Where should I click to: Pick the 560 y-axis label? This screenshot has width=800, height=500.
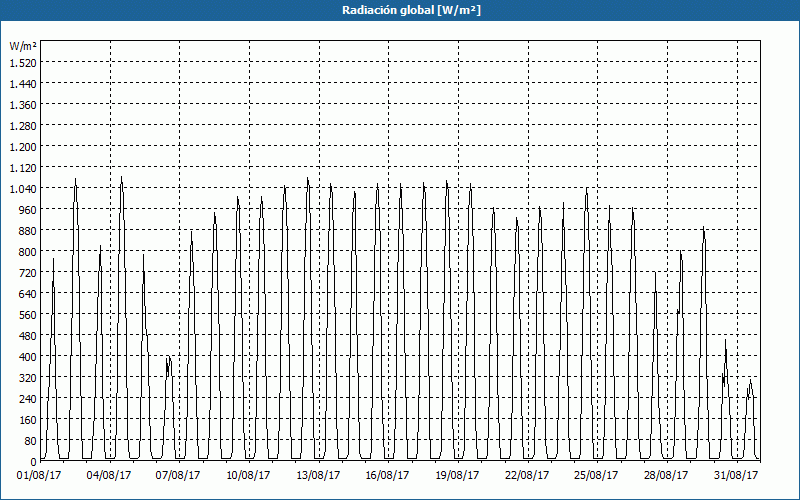click(28, 315)
